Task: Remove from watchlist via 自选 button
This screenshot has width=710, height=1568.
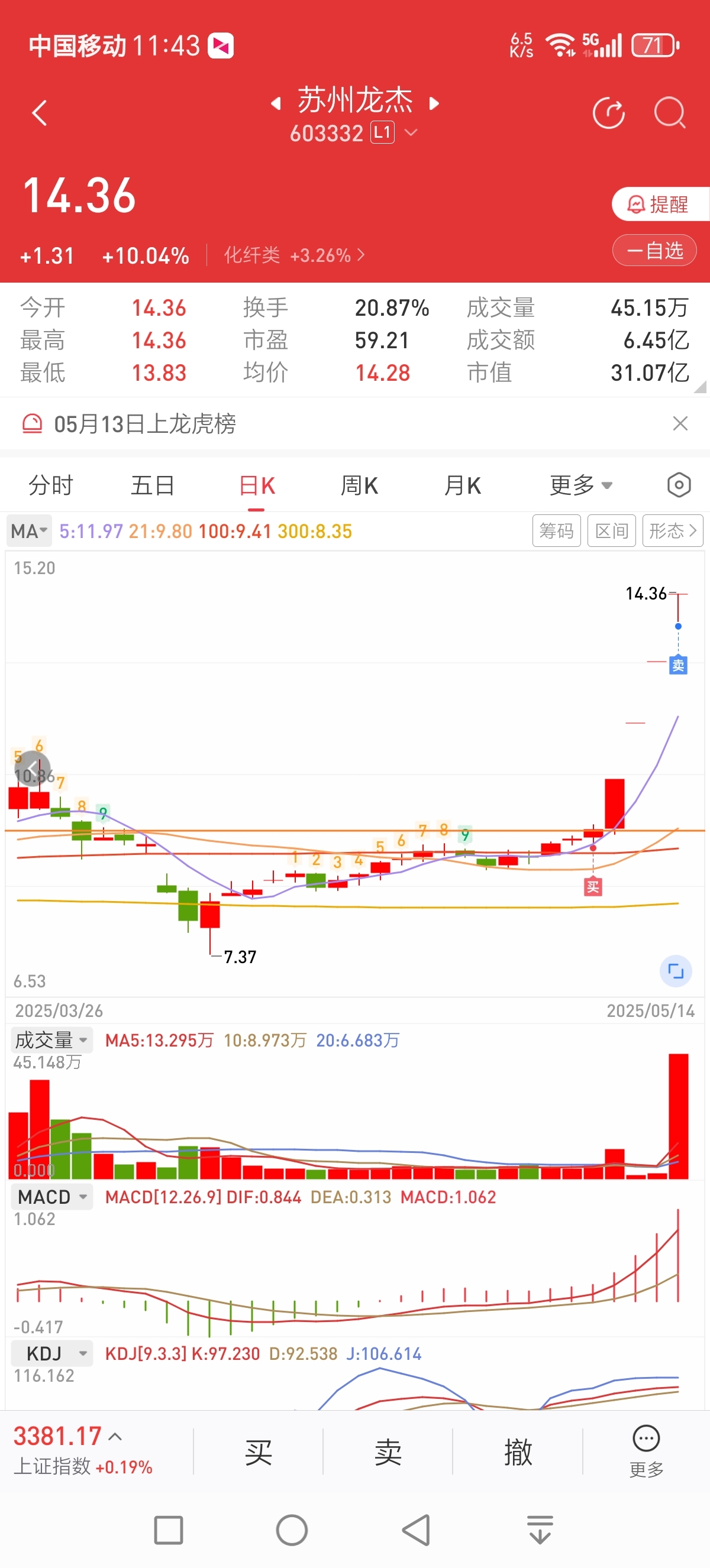Action: 654,250
